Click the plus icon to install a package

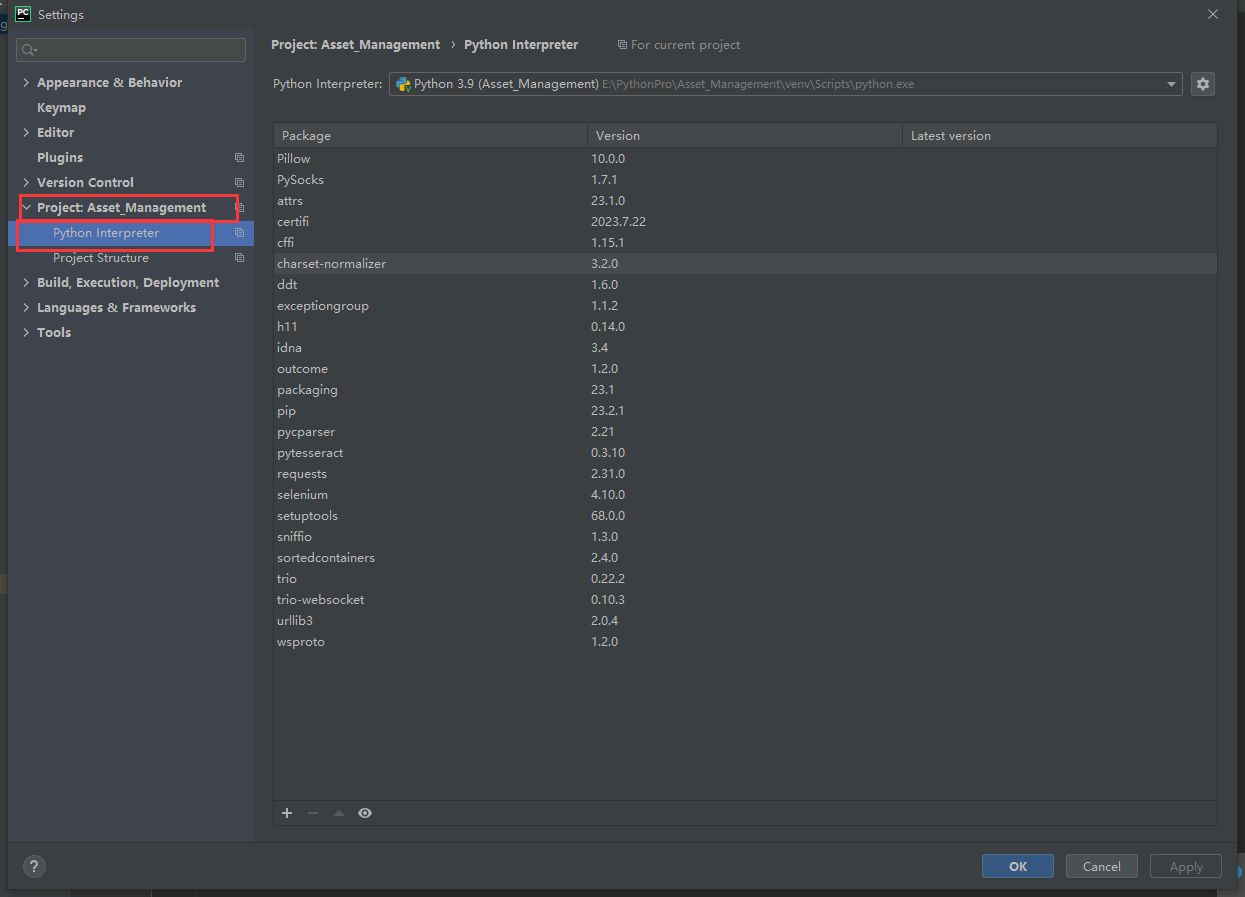point(287,813)
